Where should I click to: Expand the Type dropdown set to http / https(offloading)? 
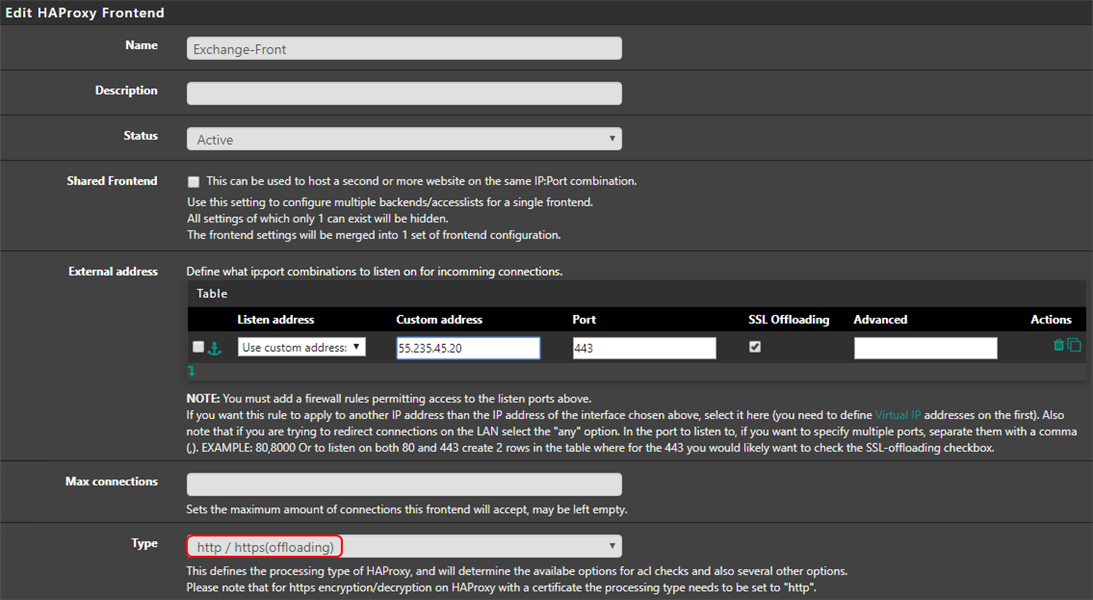(x=404, y=546)
